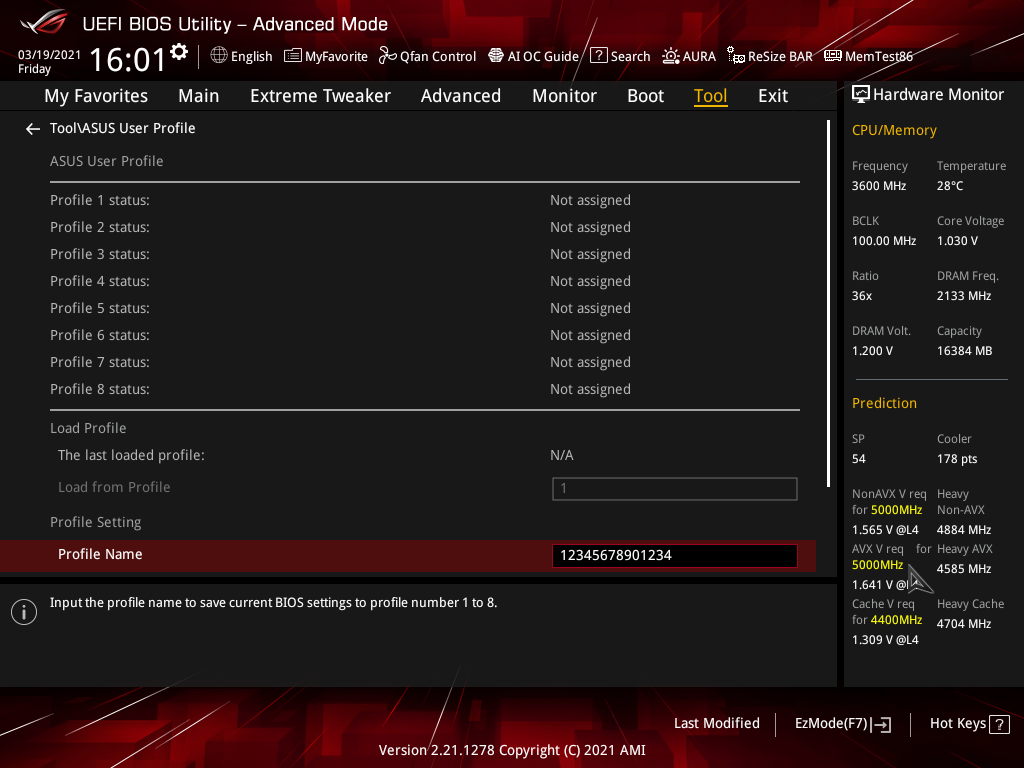Click the 28°C temperature value
This screenshot has width=1024, height=768.
click(950, 186)
